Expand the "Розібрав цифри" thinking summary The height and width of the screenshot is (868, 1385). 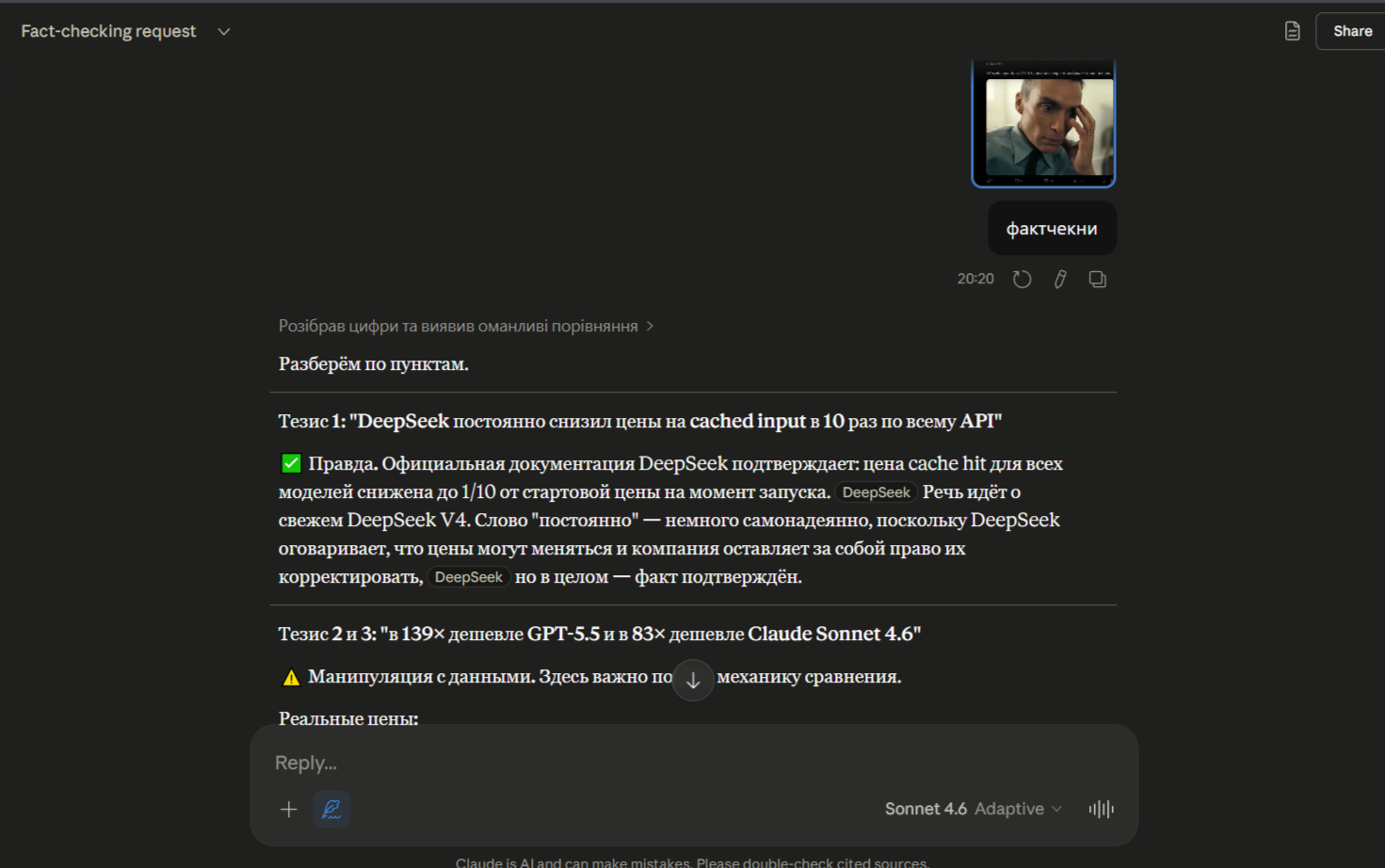(x=466, y=326)
